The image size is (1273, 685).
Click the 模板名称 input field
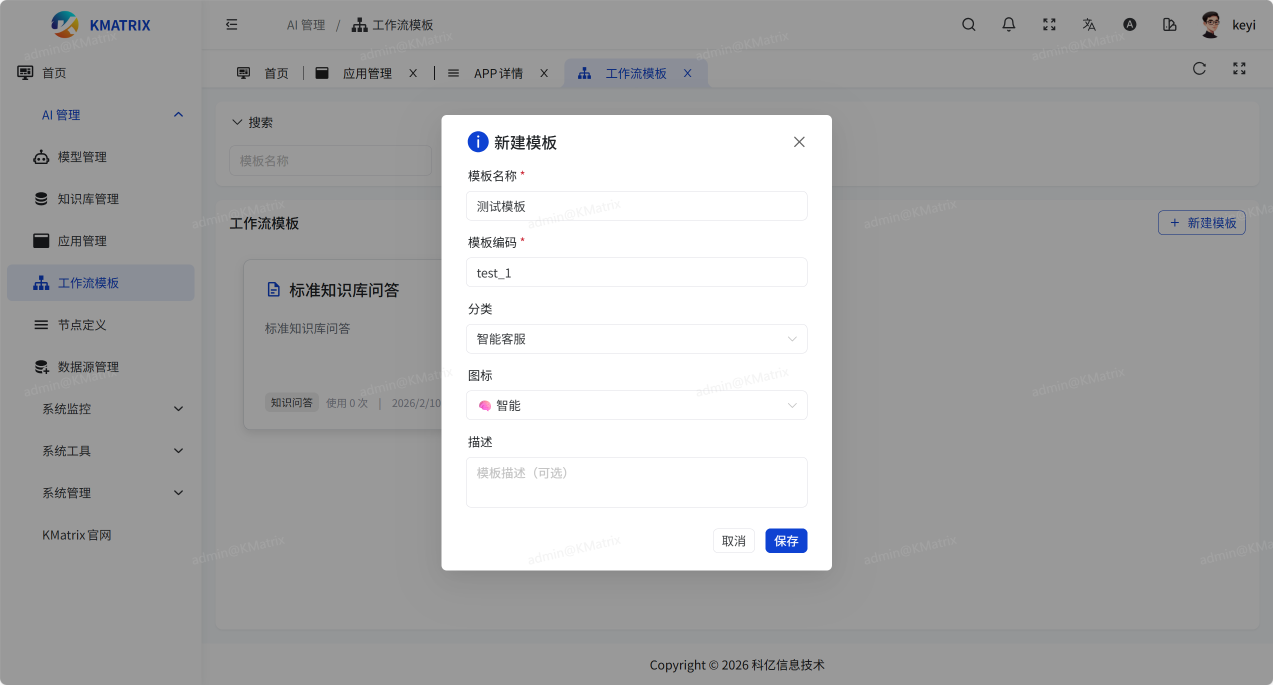coord(636,206)
